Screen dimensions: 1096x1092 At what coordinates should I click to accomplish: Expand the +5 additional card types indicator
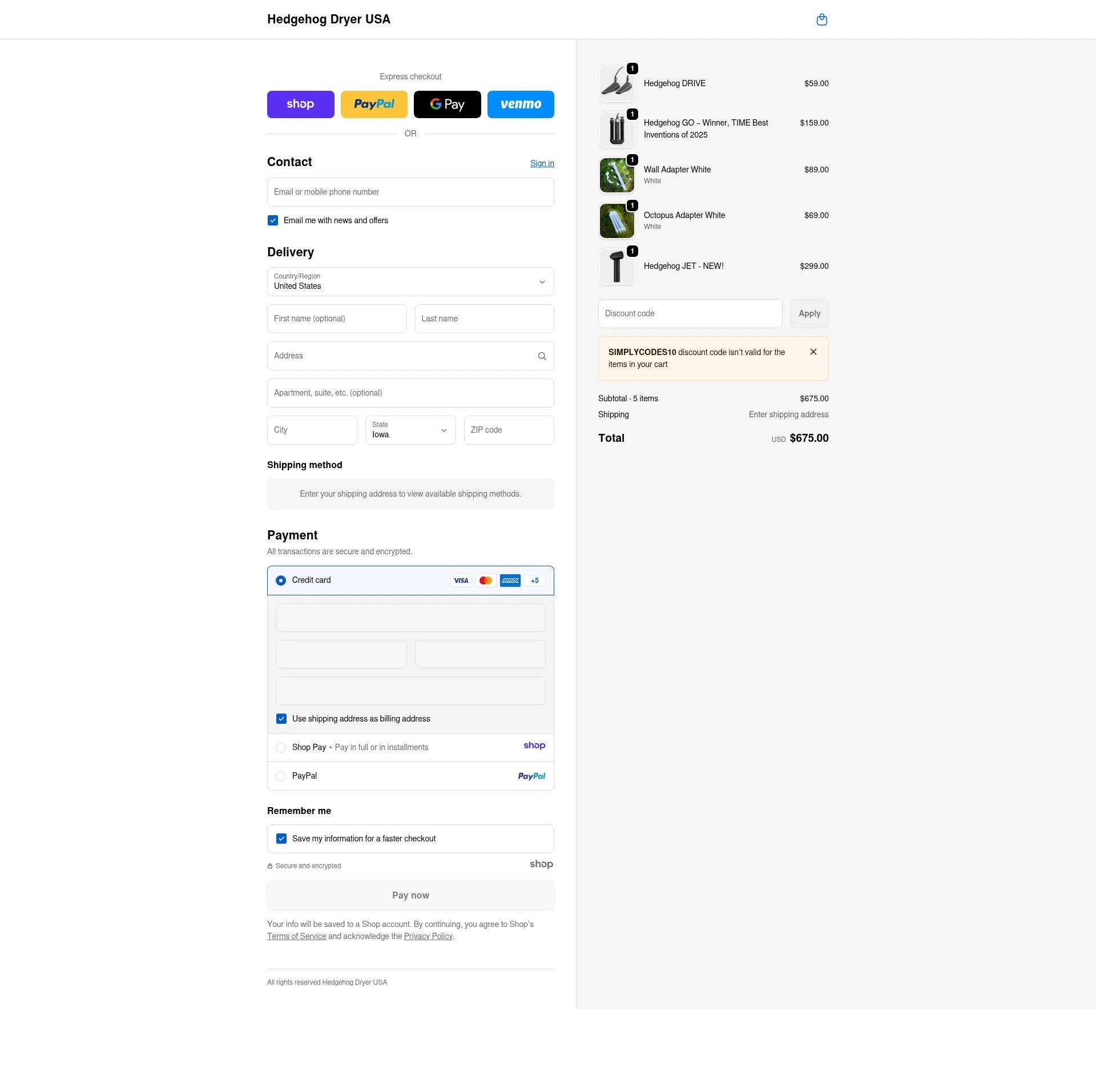534,580
